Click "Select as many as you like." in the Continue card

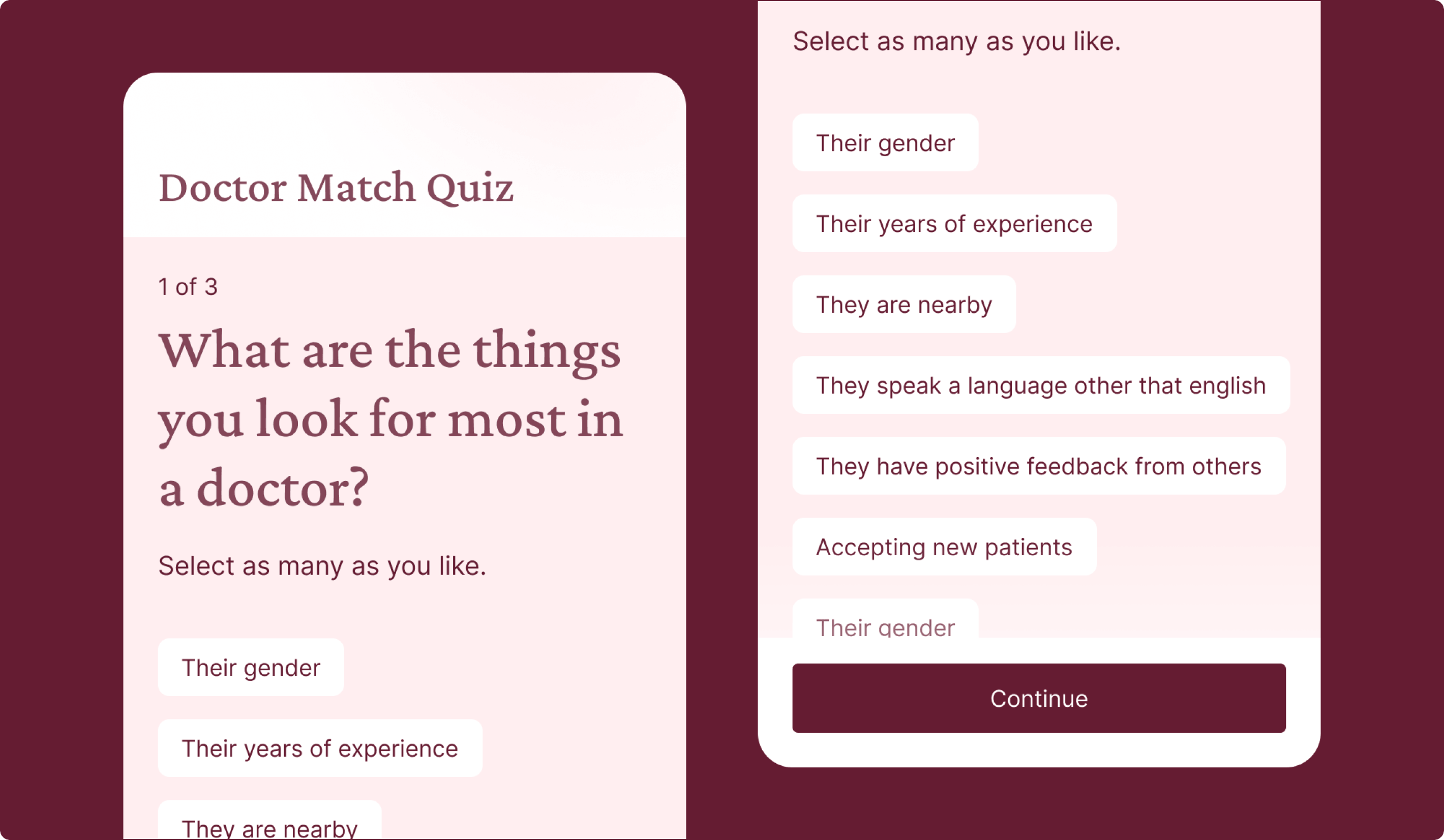(956, 41)
